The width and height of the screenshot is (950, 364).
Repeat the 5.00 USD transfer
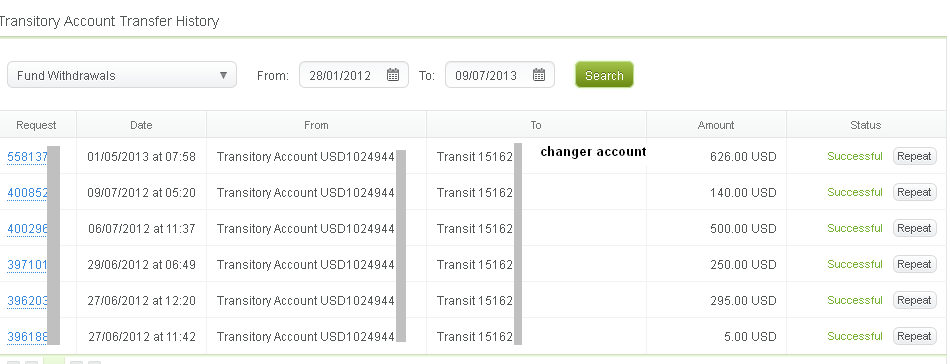(914, 336)
